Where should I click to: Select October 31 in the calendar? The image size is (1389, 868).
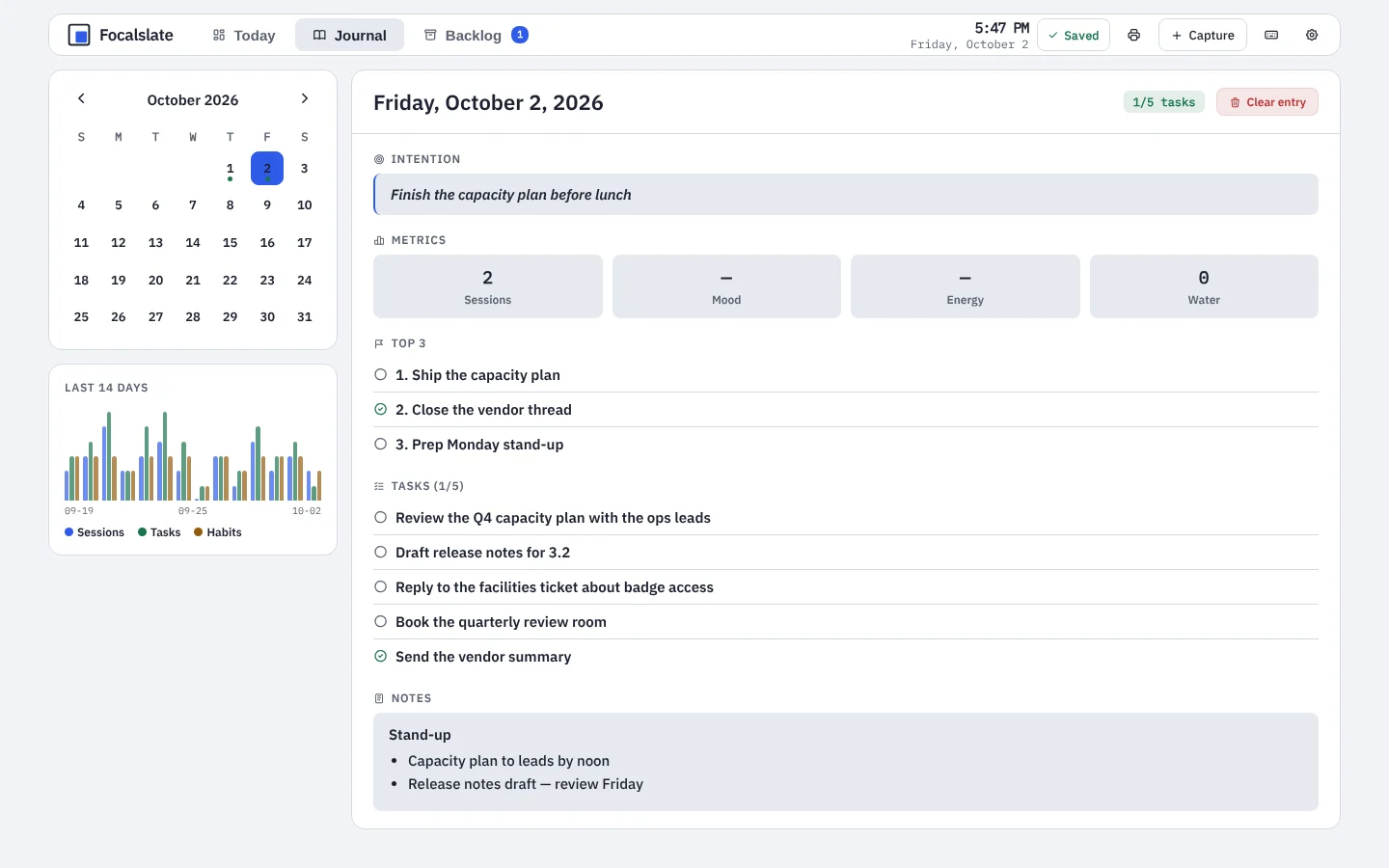click(305, 317)
